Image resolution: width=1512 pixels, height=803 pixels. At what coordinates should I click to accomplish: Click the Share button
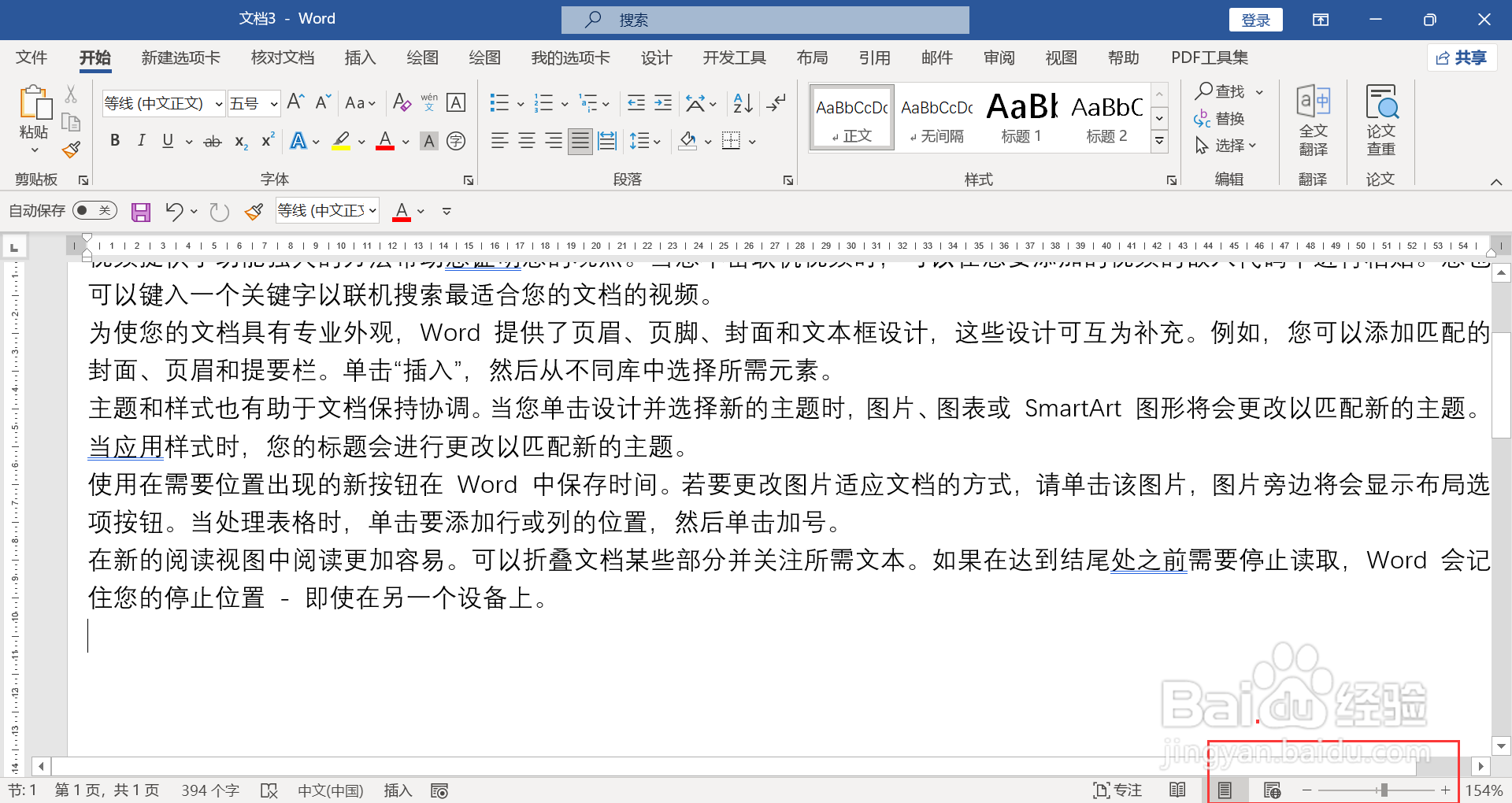coord(1462,57)
